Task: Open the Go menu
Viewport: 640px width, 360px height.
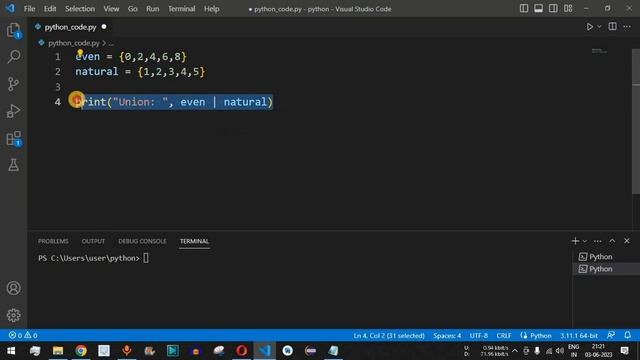Action: [x=132, y=9]
